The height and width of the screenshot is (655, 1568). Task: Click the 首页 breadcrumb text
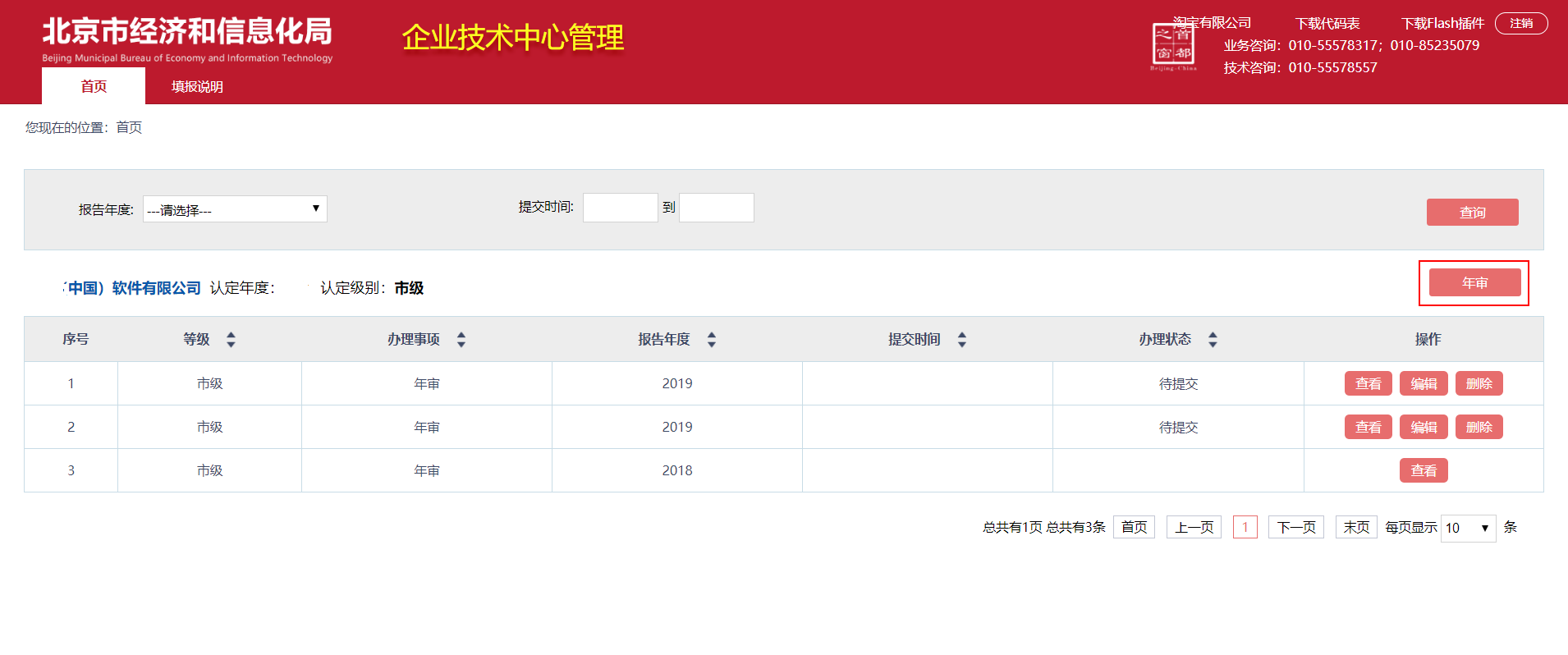129,127
